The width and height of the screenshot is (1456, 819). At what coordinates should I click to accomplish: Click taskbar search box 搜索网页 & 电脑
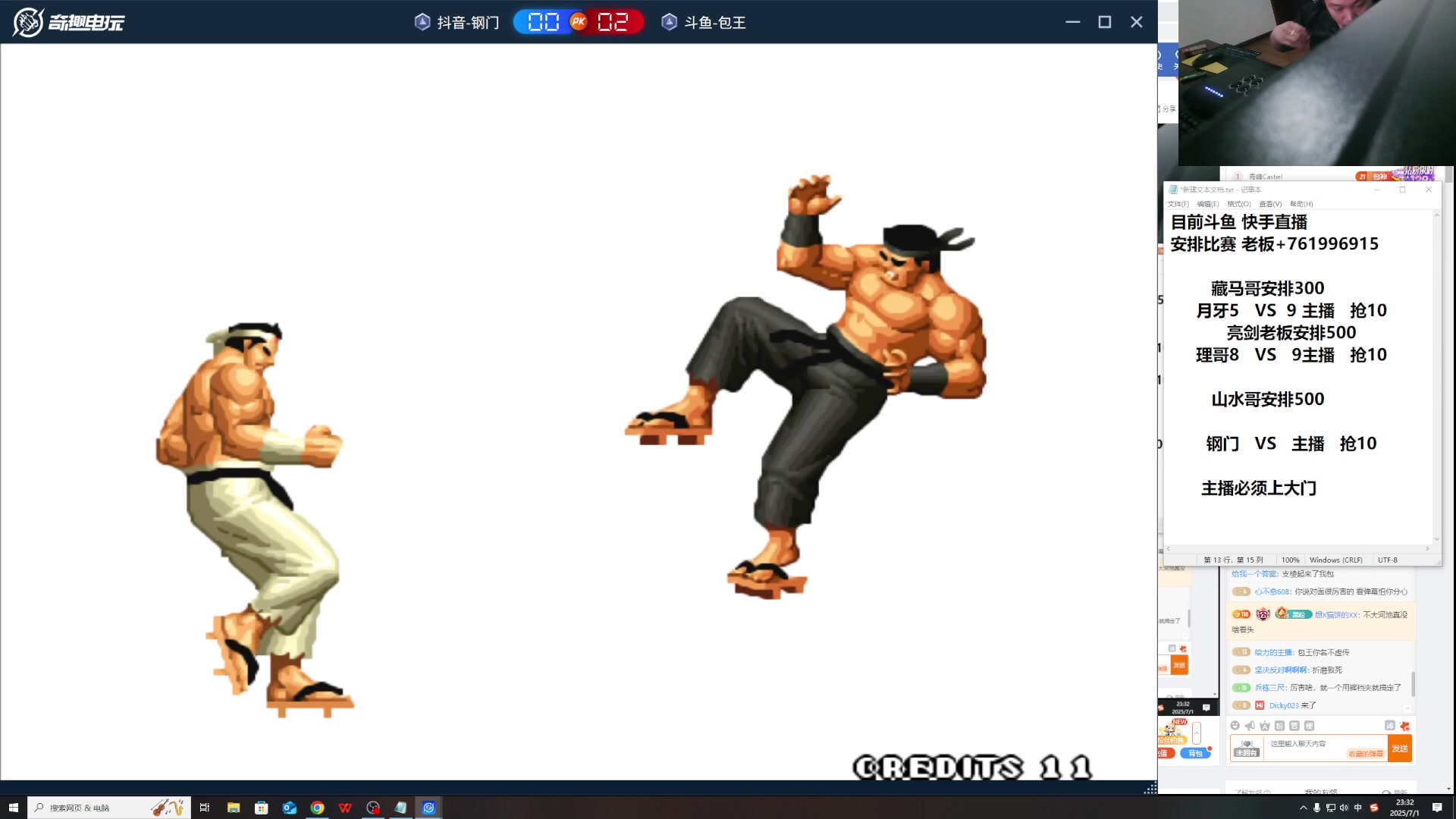point(108,808)
